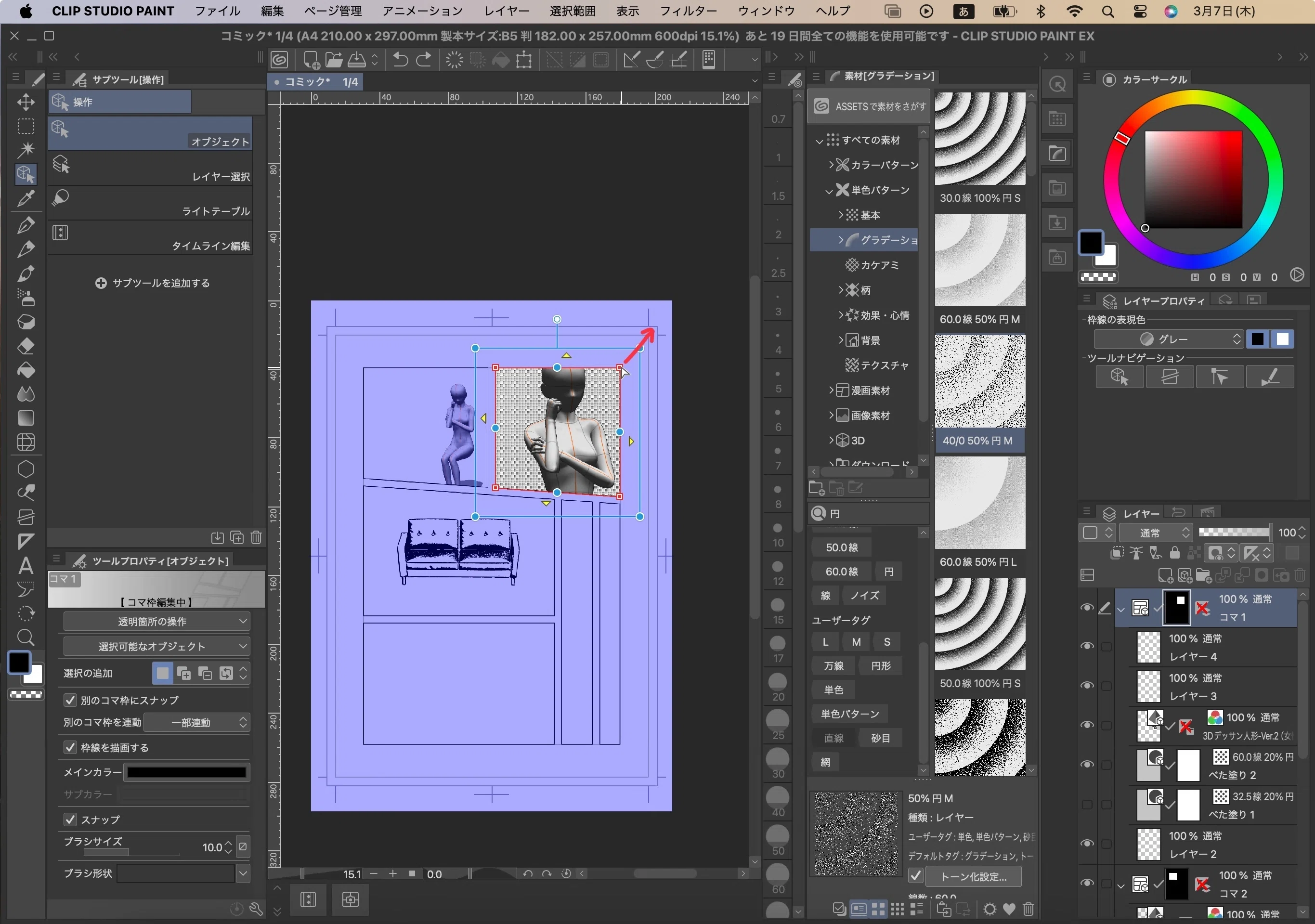
Task: Click the Undo arrow in the command bar
Action: tap(400, 60)
